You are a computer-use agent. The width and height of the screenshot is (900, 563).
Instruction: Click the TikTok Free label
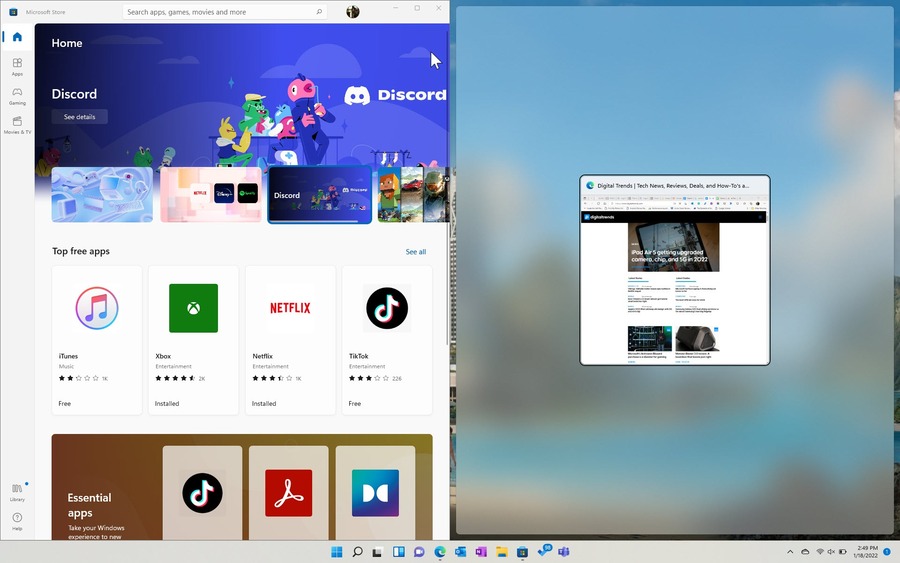(355, 403)
